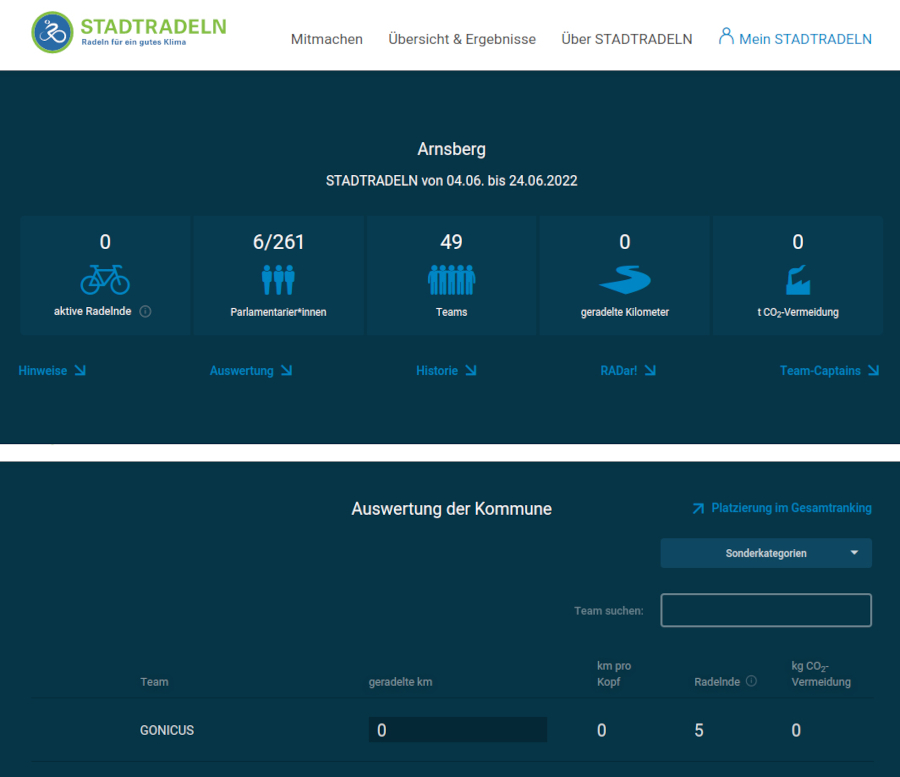This screenshot has width=900, height=777.
Task: Click the CO2-Vermeidung factory icon
Action: pos(798,279)
